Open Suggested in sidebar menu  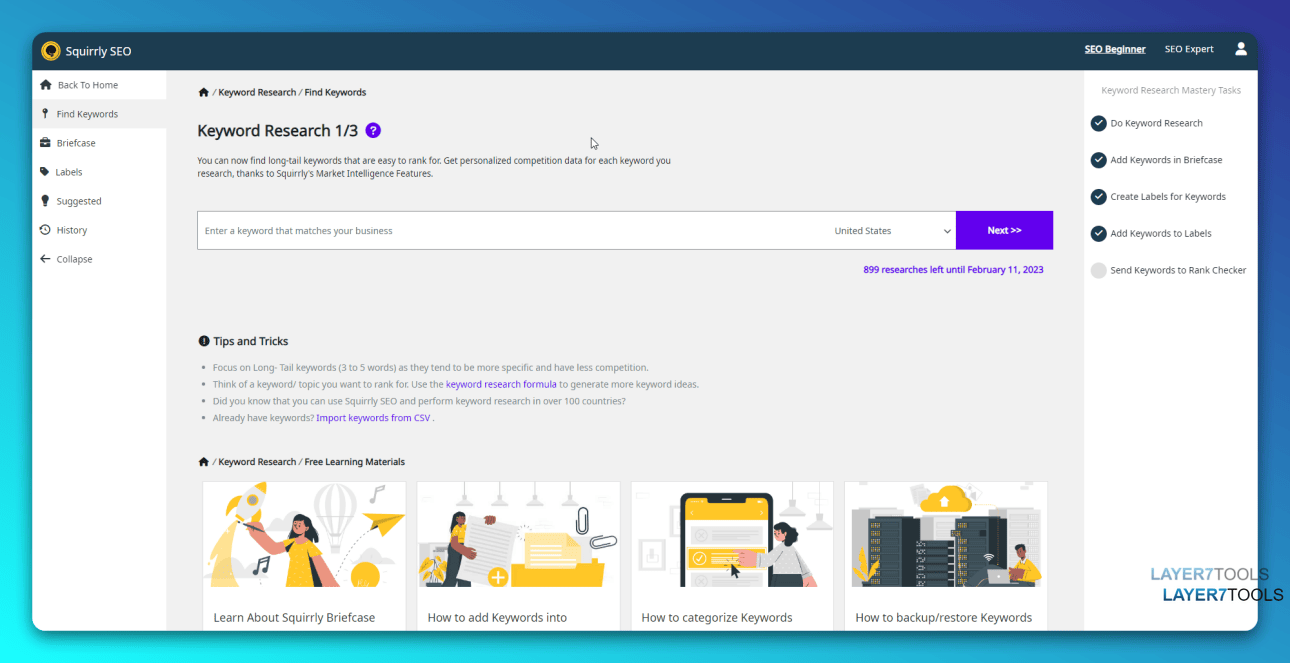99,201
